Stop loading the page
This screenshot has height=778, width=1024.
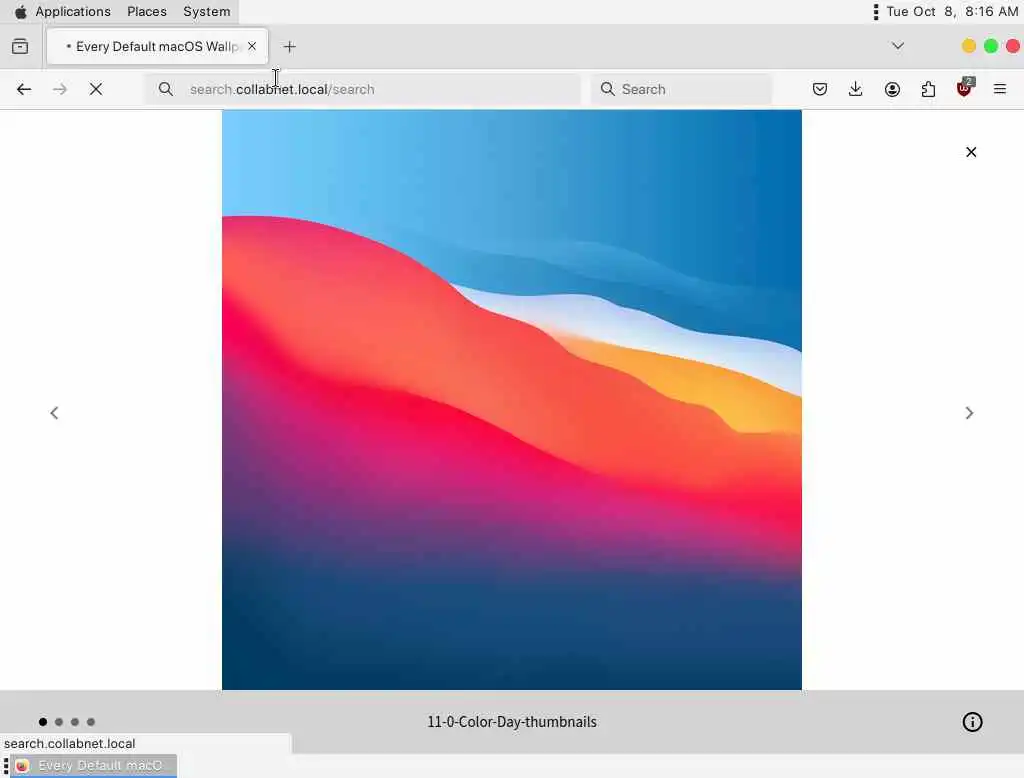(x=96, y=89)
